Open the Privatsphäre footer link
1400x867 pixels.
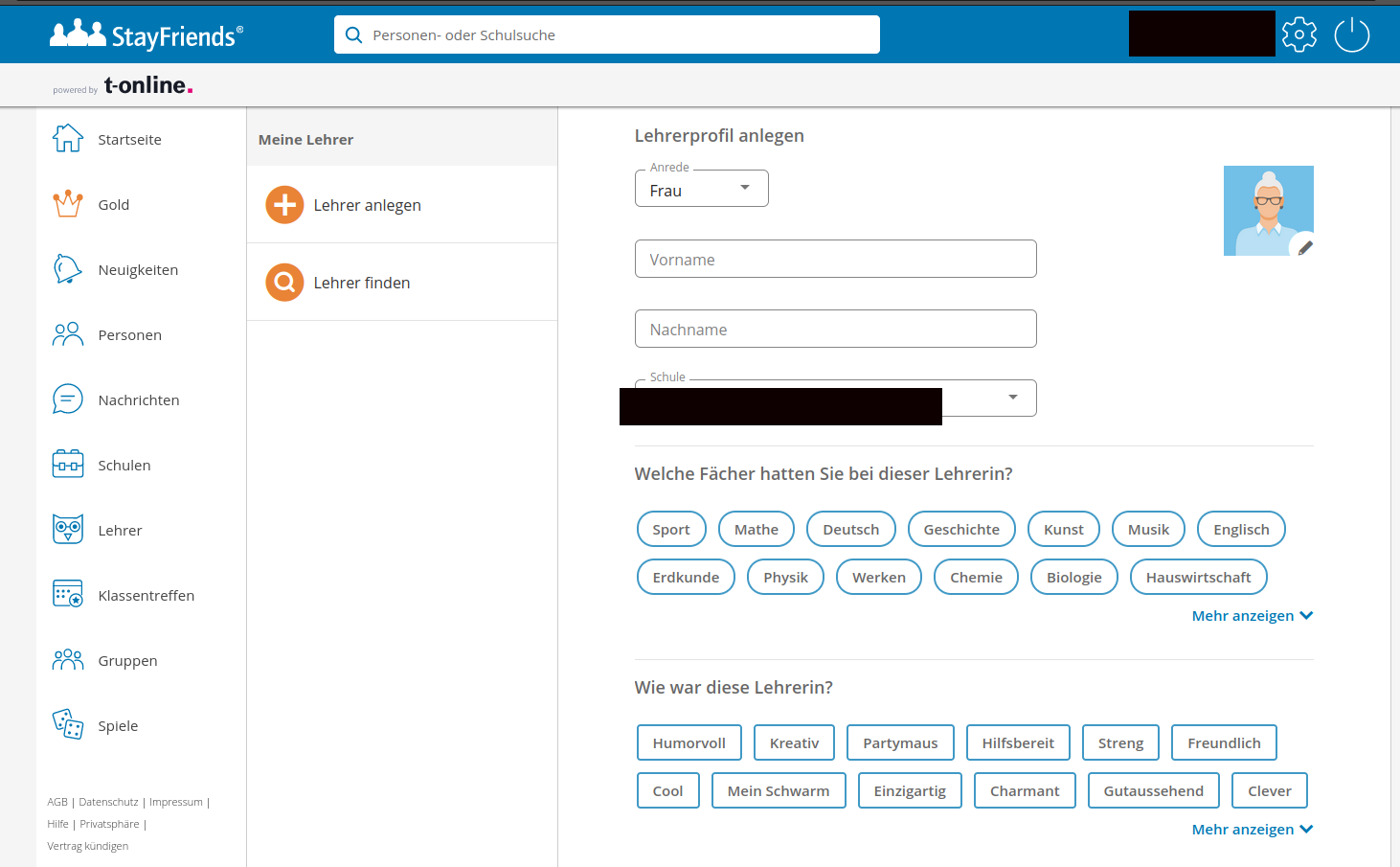pyautogui.click(x=110, y=824)
